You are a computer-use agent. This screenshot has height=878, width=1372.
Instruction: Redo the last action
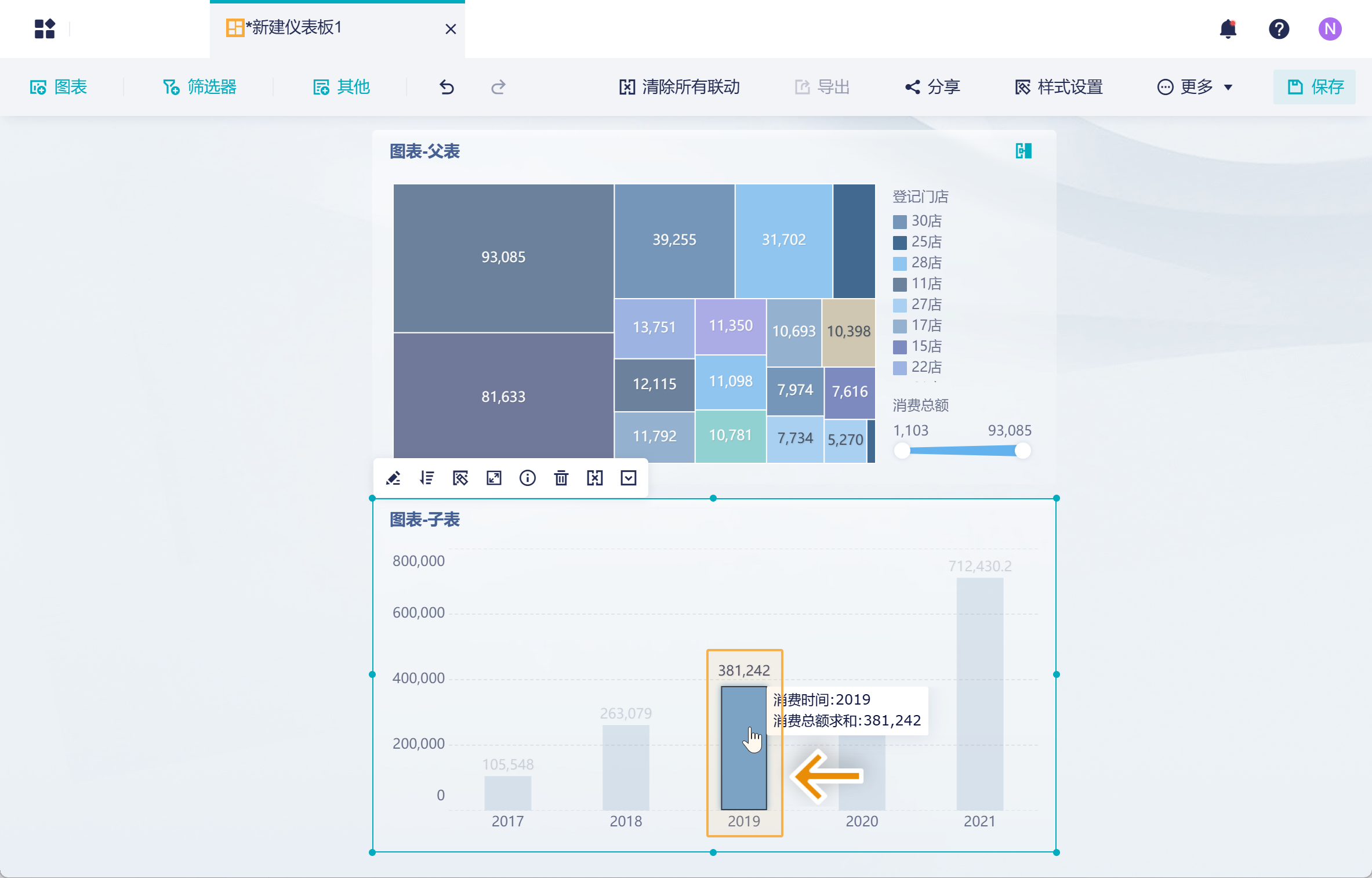click(498, 87)
